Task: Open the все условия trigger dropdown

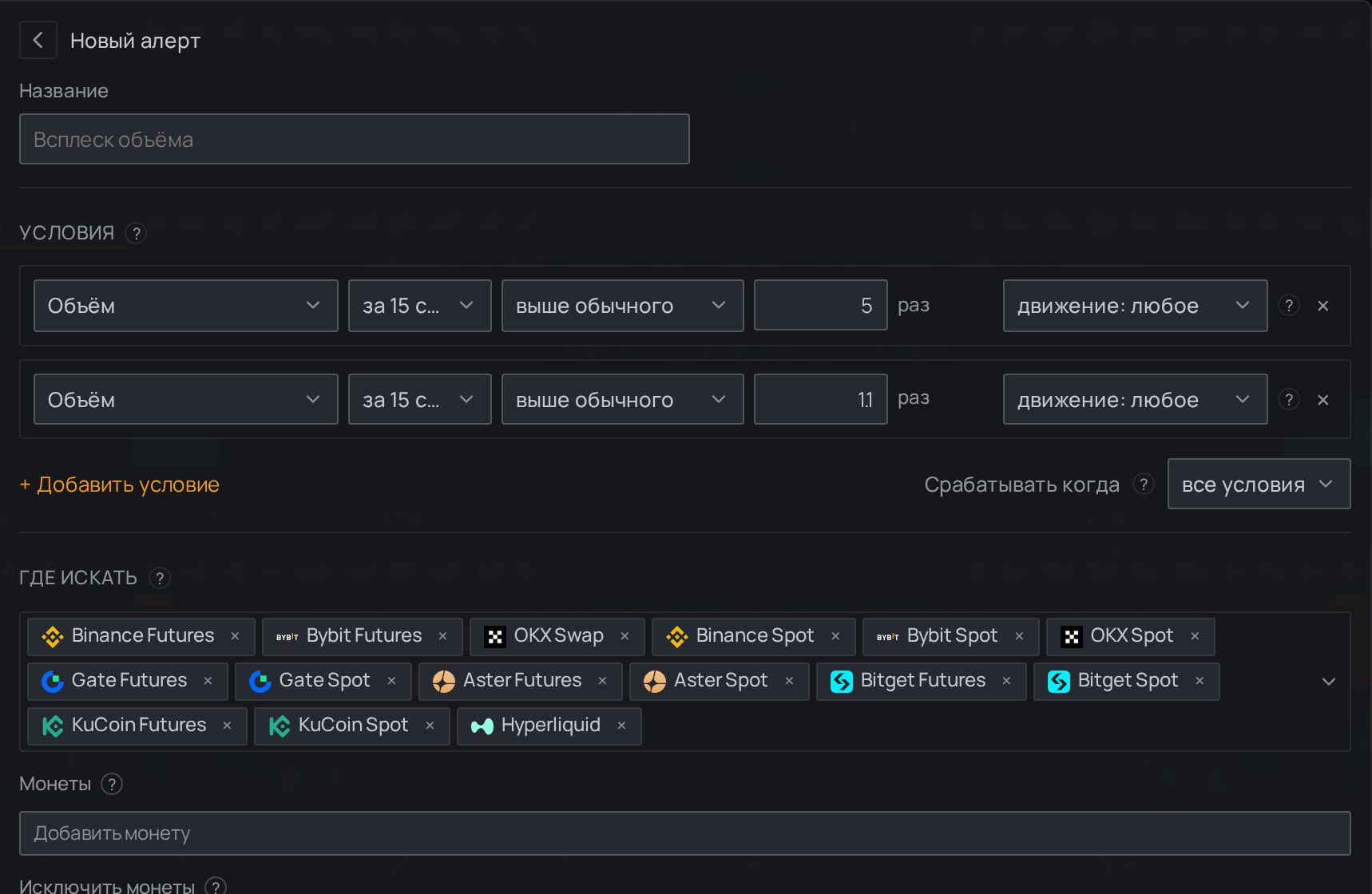Action: [1259, 484]
